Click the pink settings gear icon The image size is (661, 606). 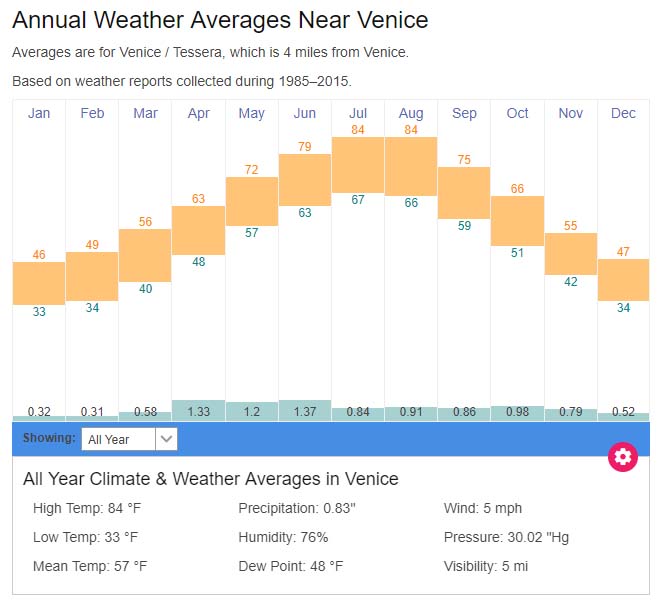(623, 457)
